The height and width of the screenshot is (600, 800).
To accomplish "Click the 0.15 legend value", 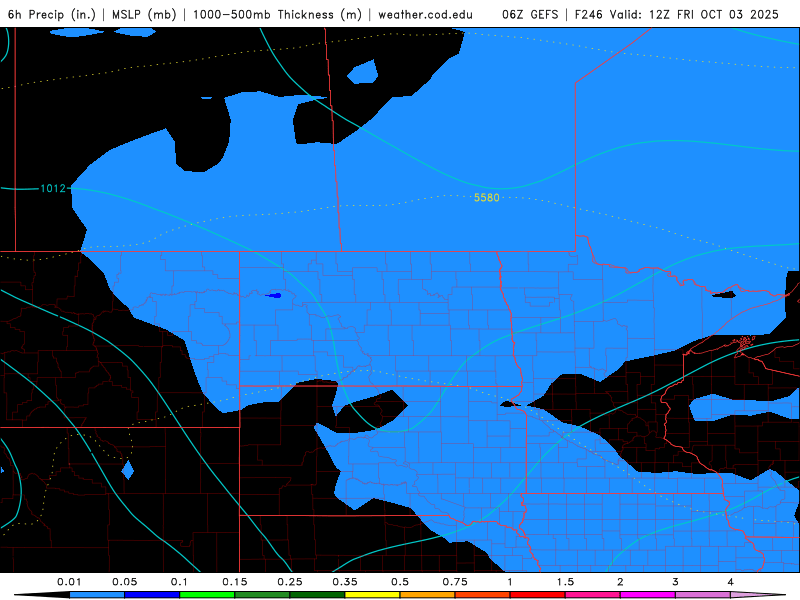I will pos(235,582).
